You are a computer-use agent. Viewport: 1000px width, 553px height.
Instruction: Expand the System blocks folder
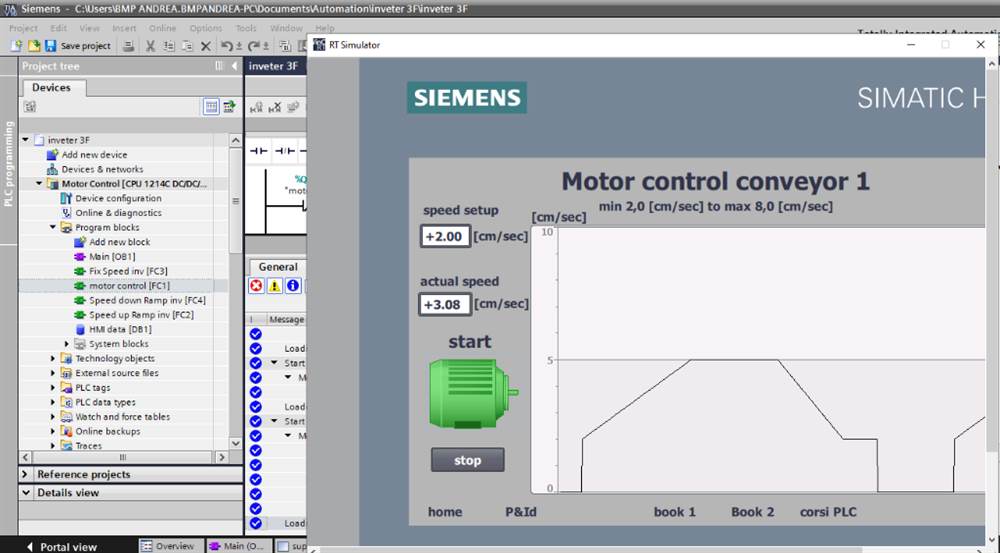coord(67,344)
